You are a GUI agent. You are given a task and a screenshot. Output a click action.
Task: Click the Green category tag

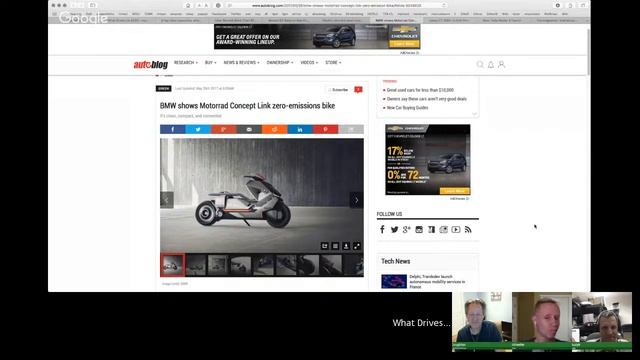click(164, 89)
